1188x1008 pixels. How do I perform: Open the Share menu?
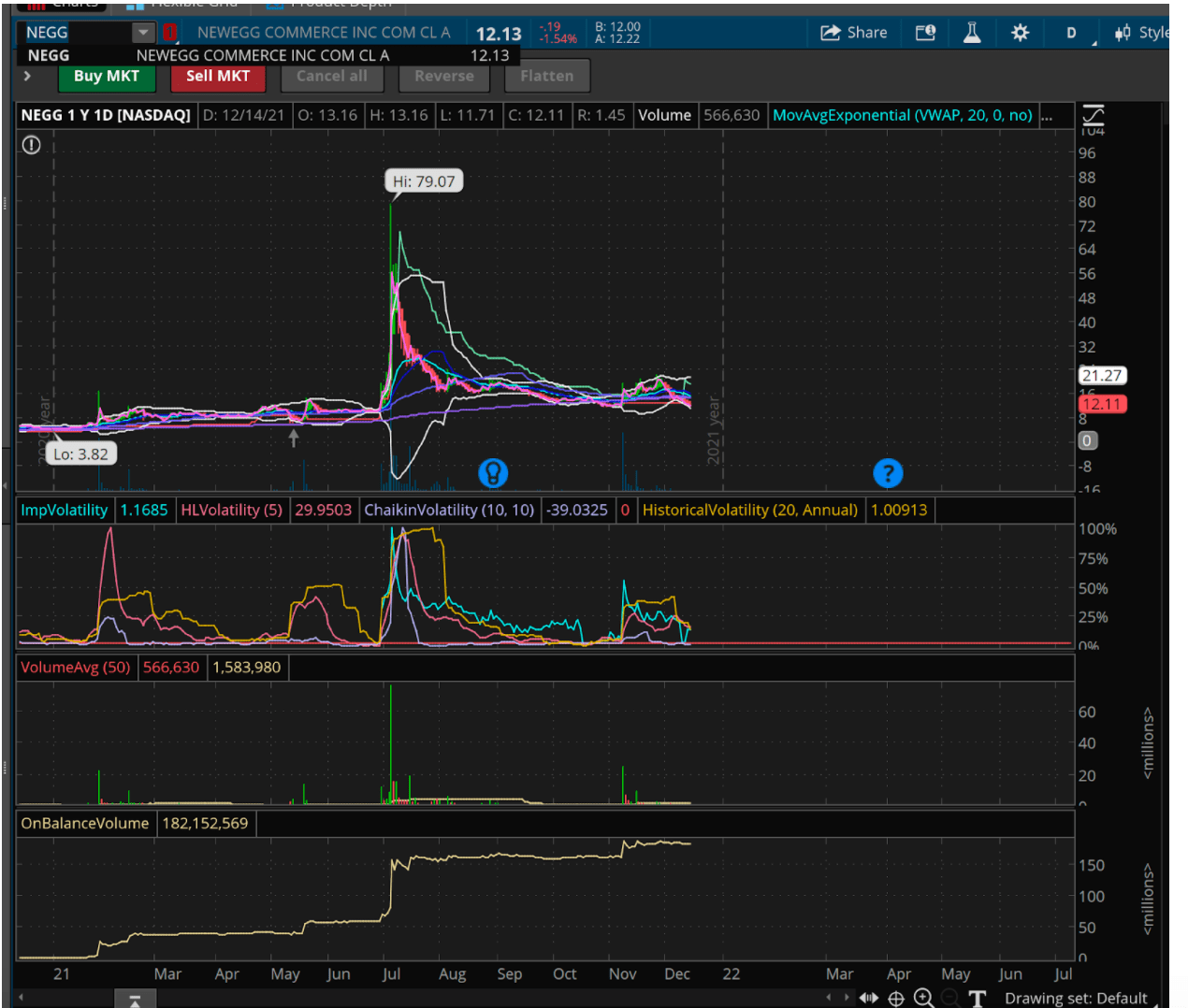853,33
